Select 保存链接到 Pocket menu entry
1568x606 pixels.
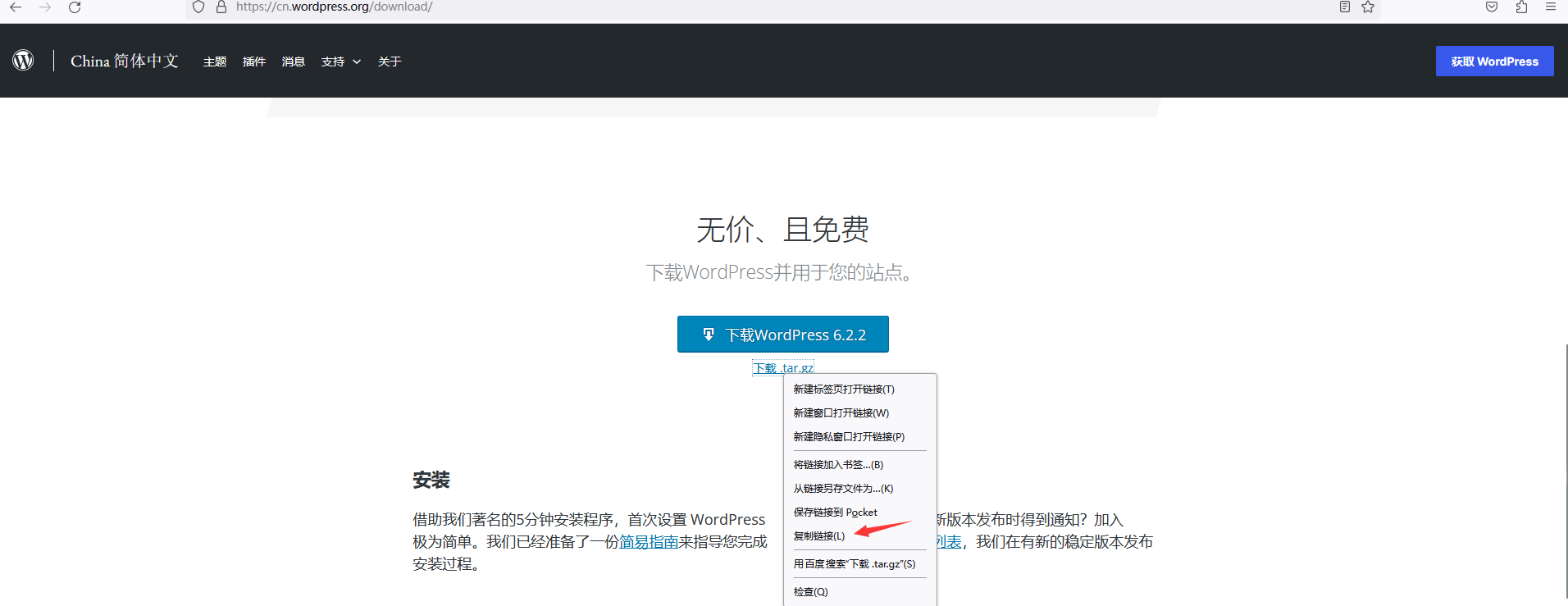[860, 513]
